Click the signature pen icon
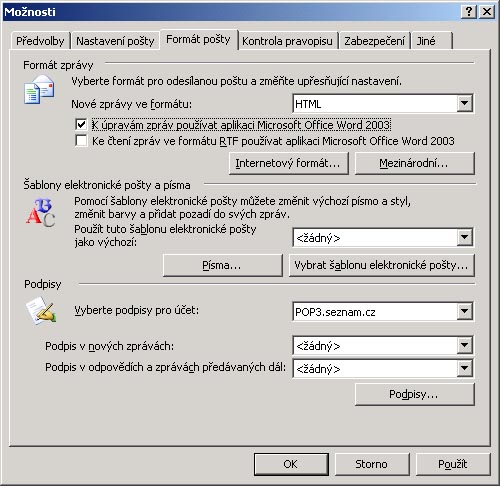 point(41,311)
